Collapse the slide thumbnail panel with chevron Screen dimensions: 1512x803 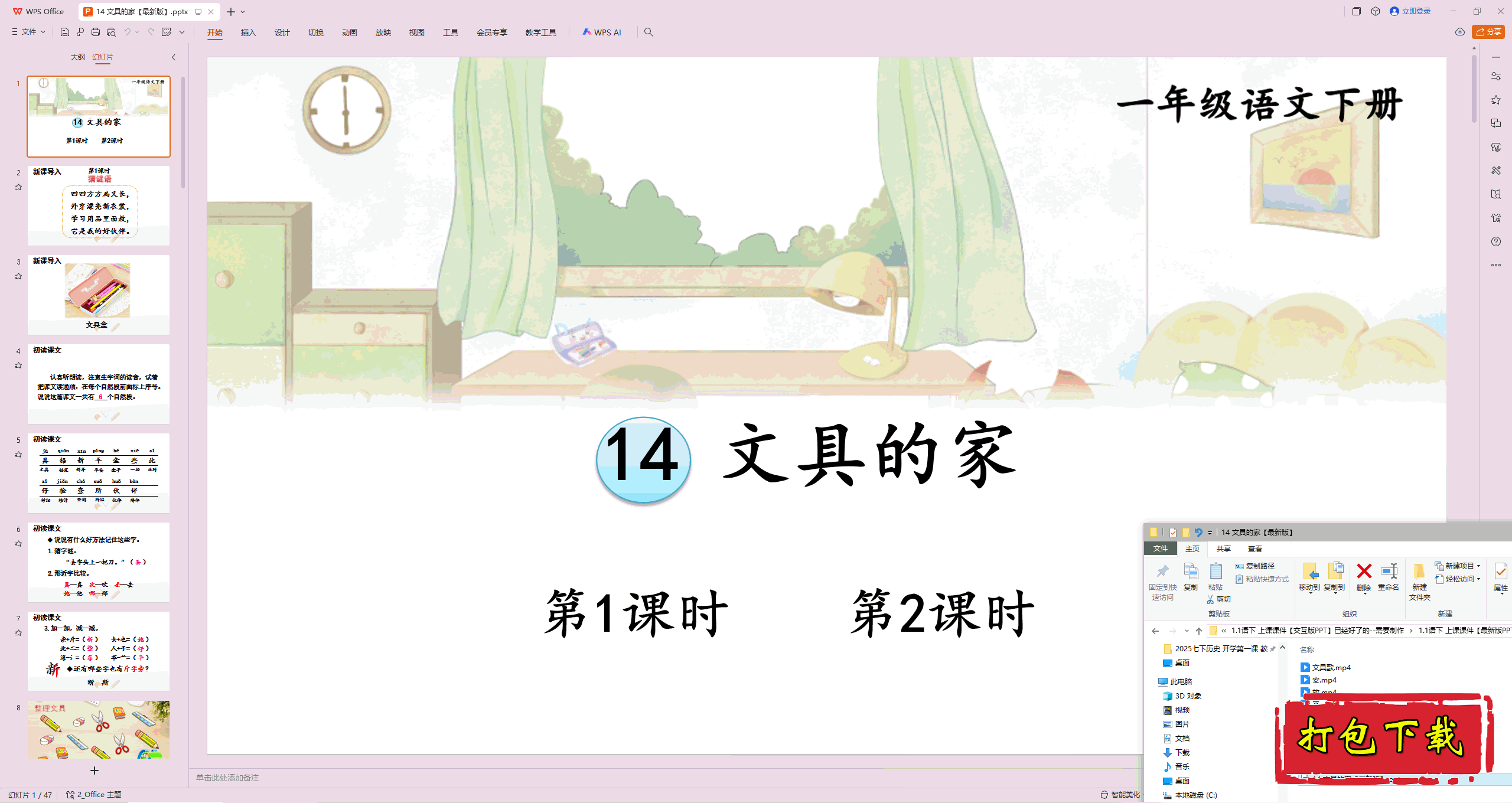[174, 57]
